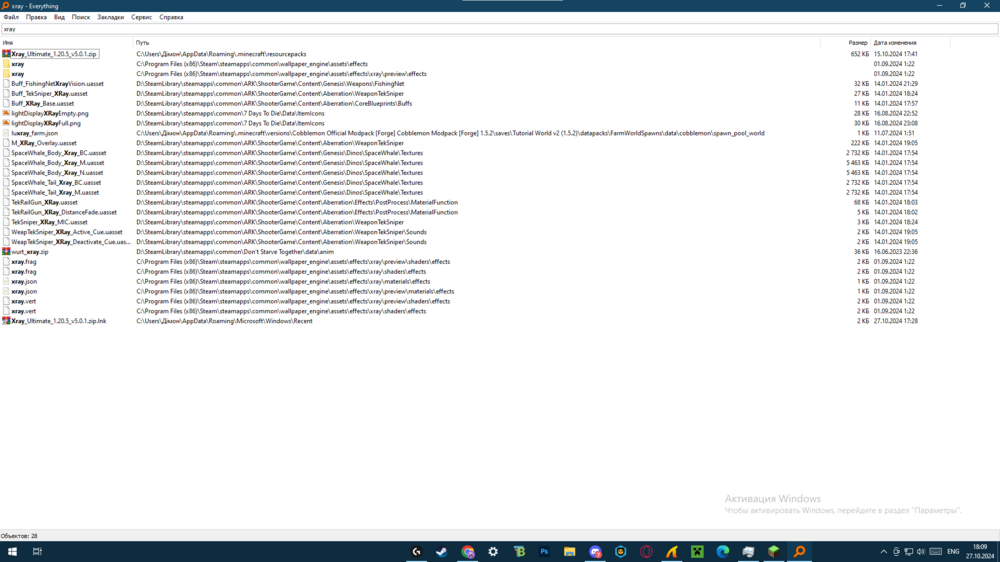Switch to Google Chrome on the taskbar
Viewport: 1000px width, 562px height.
(x=467, y=552)
